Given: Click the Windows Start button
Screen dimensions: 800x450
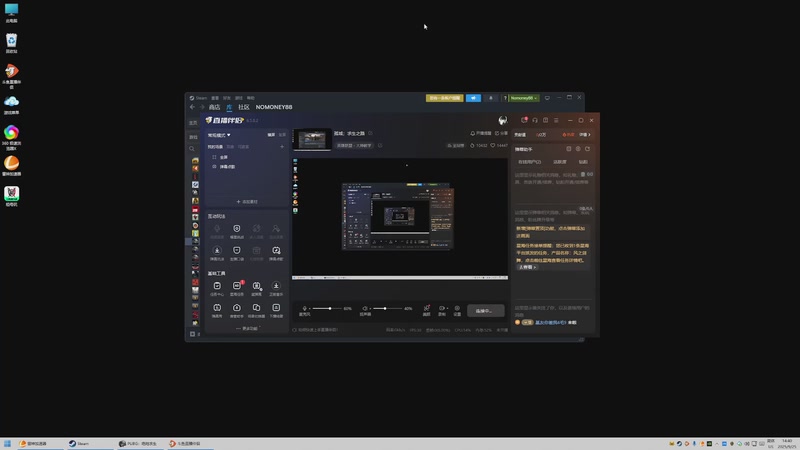Looking at the screenshot, I should coord(7,444).
